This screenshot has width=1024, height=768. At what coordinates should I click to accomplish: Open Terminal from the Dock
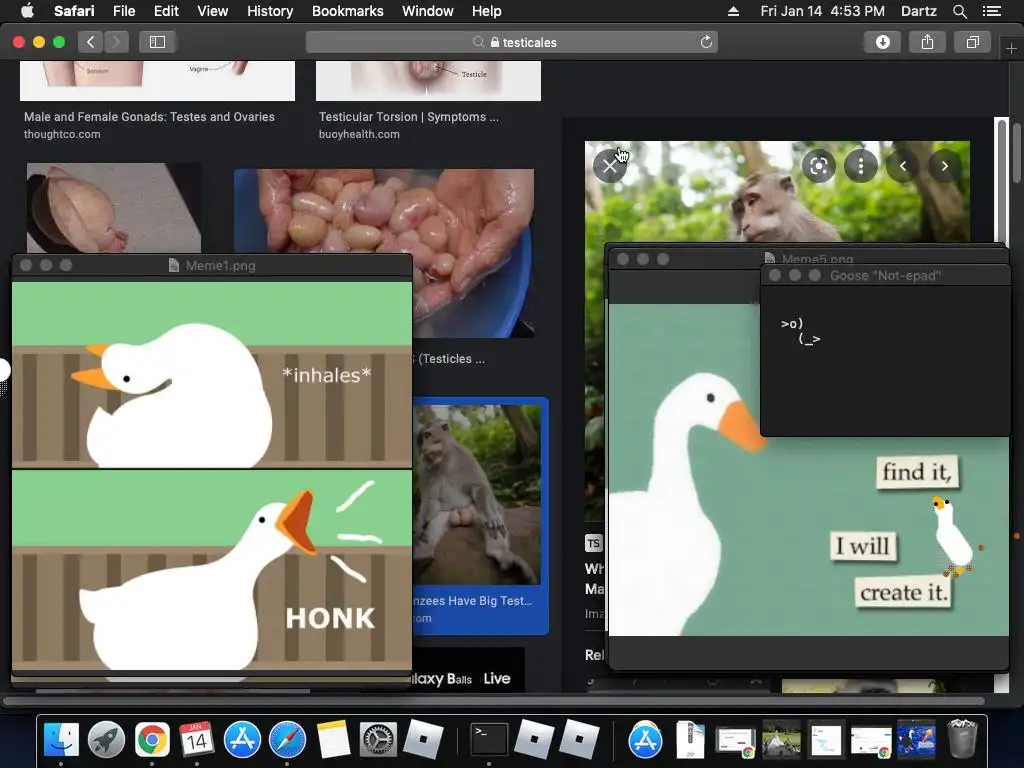[489, 739]
